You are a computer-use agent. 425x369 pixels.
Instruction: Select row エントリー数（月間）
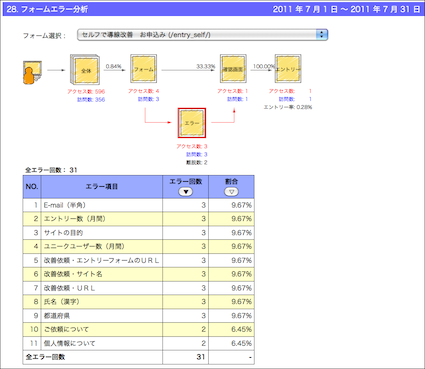pyautogui.click(x=138, y=219)
